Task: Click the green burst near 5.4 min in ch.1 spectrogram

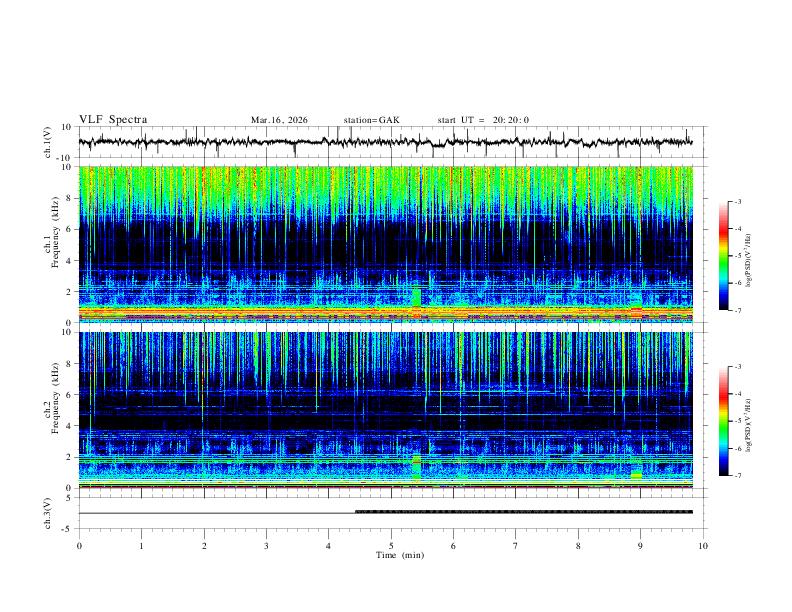Action: pyautogui.click(x=416, y=297)
